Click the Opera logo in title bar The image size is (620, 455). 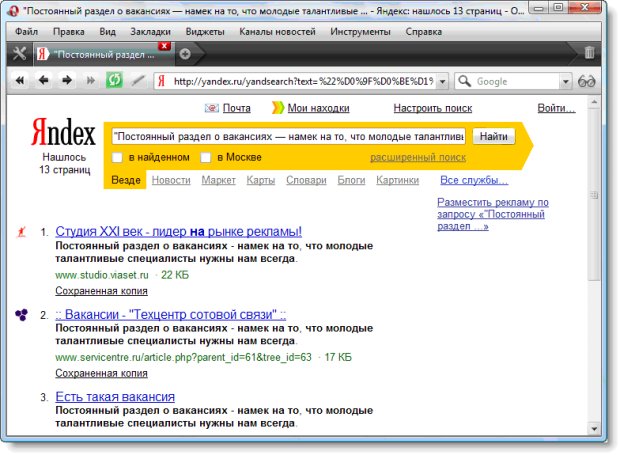click(13, 11)
